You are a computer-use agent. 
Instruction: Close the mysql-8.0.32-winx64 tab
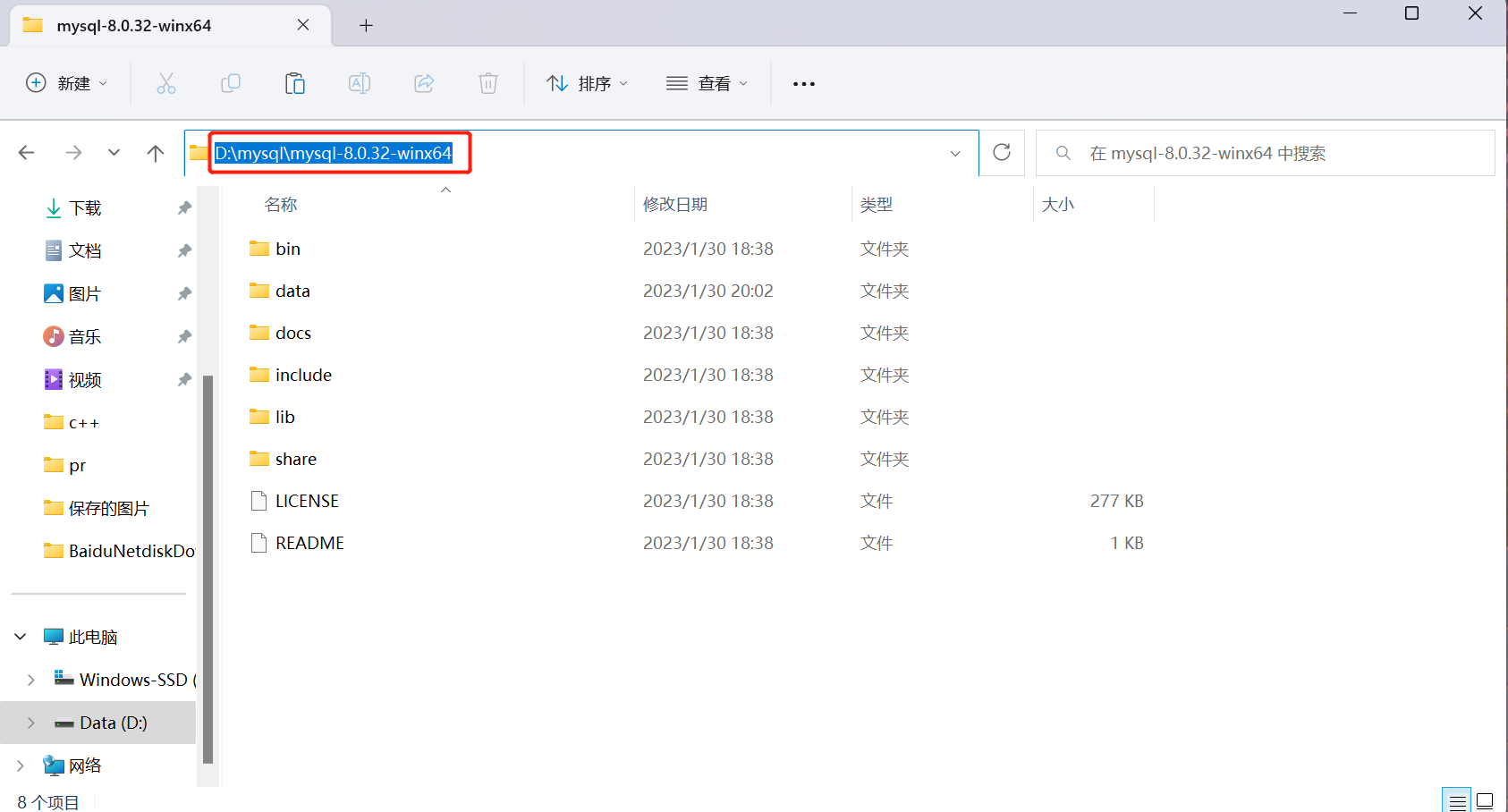303,25
